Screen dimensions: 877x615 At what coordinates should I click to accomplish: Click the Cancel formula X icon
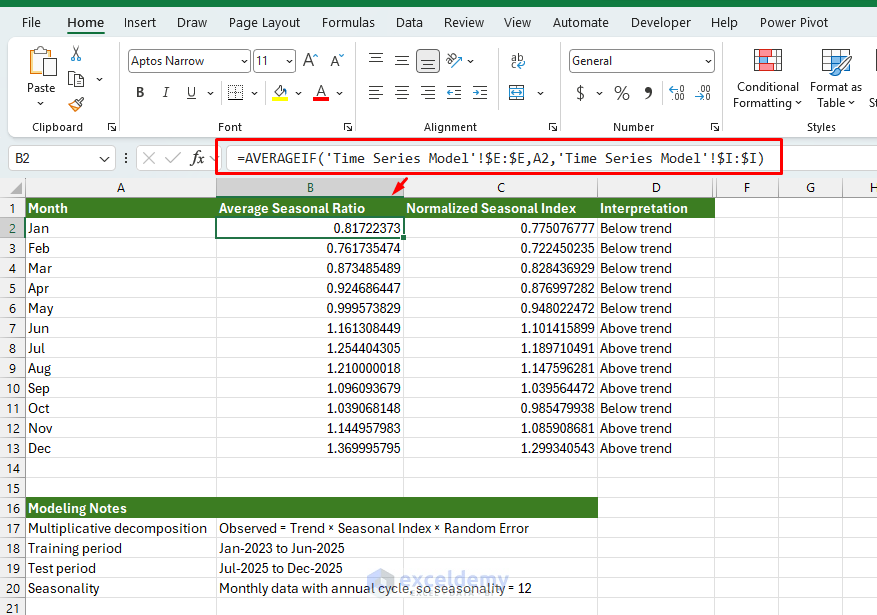point(149,158)
